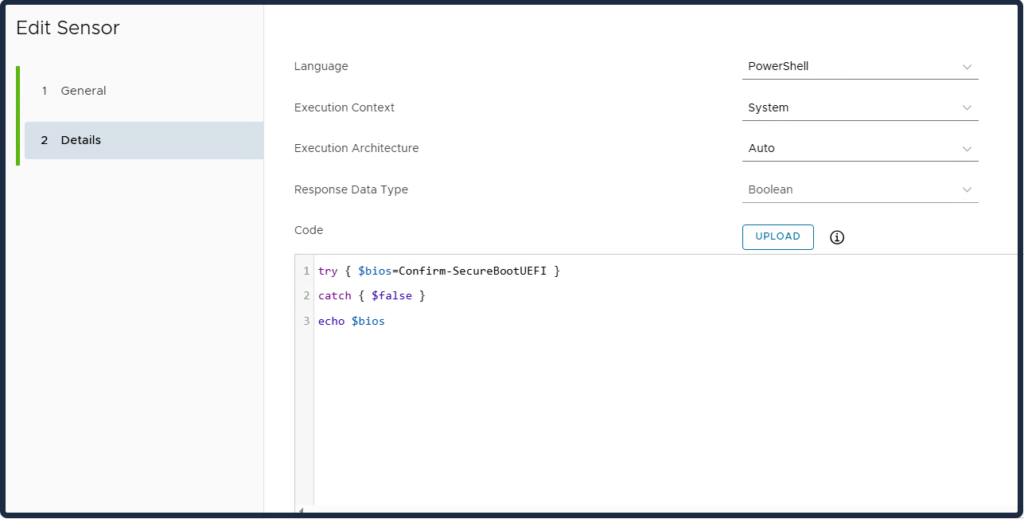Click the Edit Sensor heading

(68, 29)
